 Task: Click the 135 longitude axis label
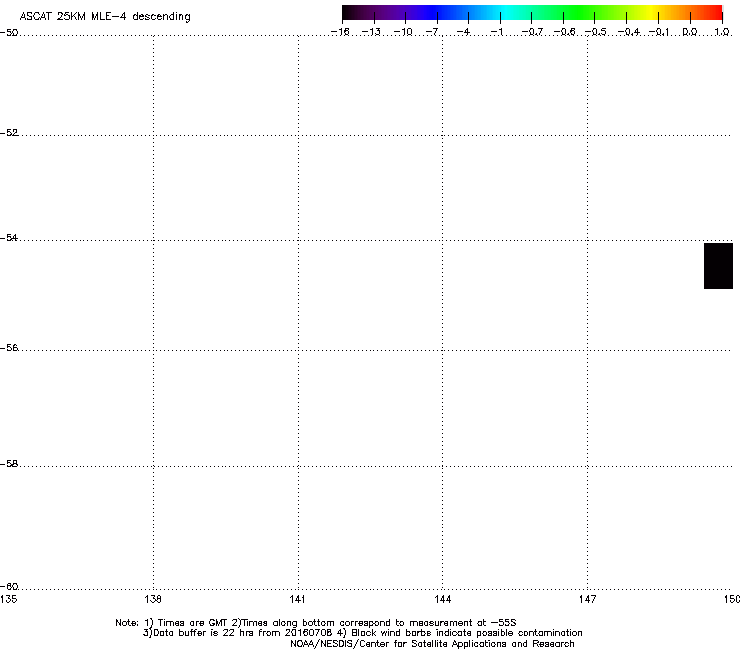(x=8, y=599)
